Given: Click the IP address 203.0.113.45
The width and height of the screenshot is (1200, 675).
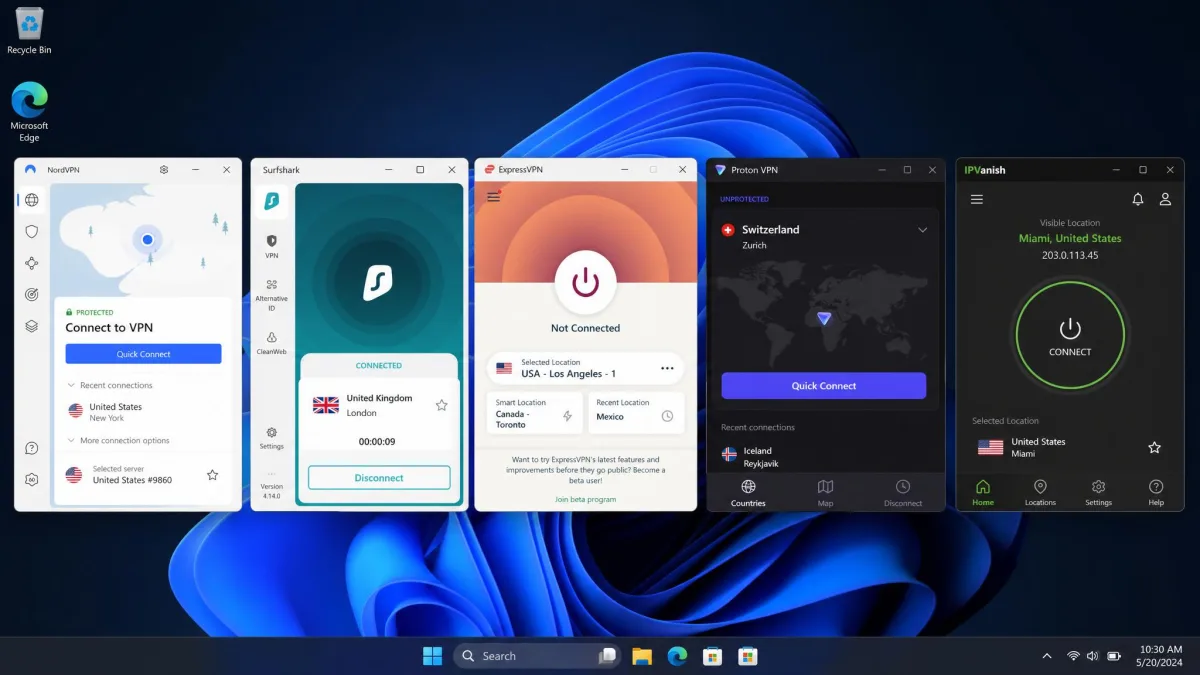Looking at the screenshot, I should 1070,255.
